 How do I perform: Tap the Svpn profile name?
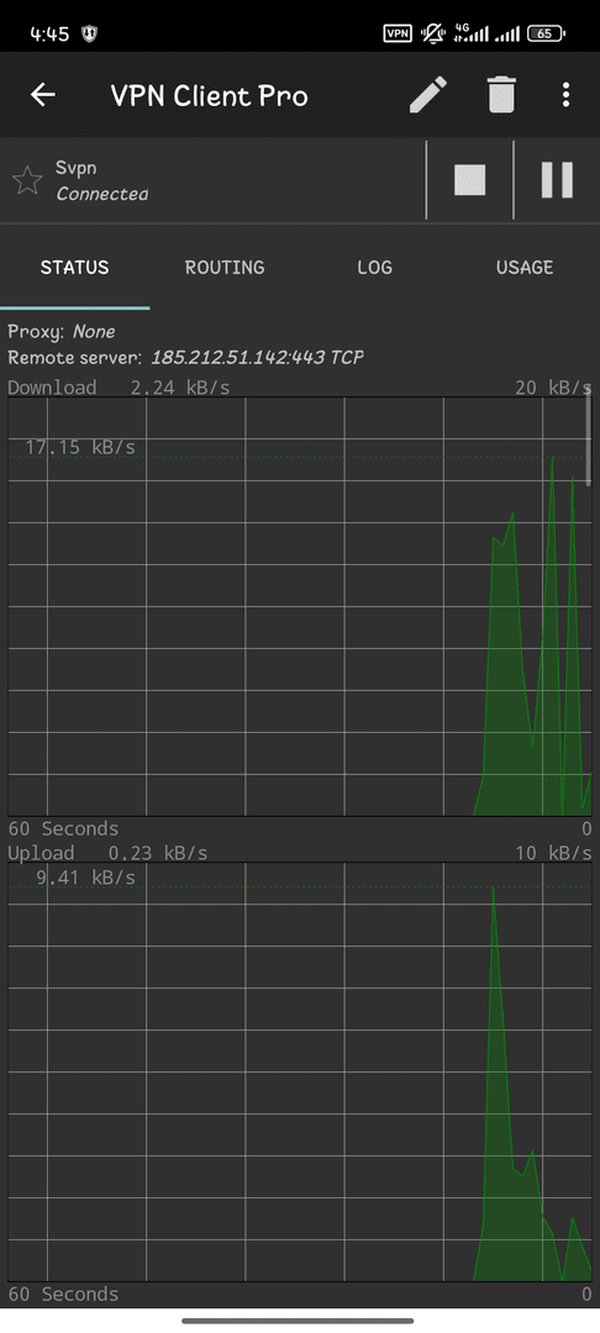coord(76,168)
